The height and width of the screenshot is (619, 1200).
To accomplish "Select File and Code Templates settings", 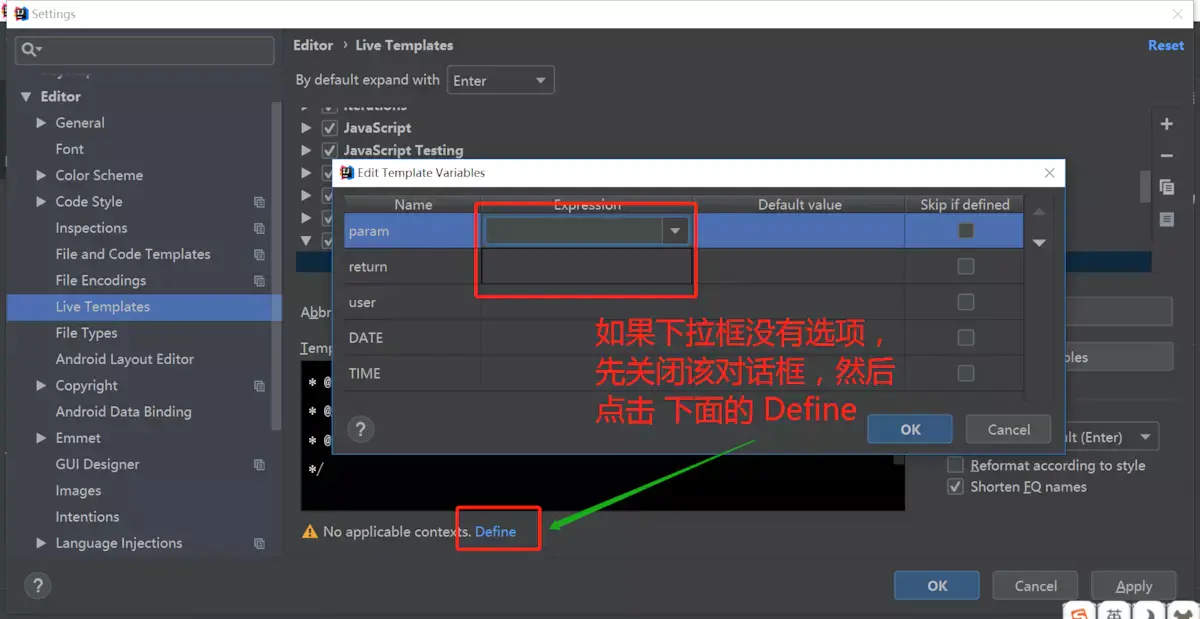I will [133, 254].
